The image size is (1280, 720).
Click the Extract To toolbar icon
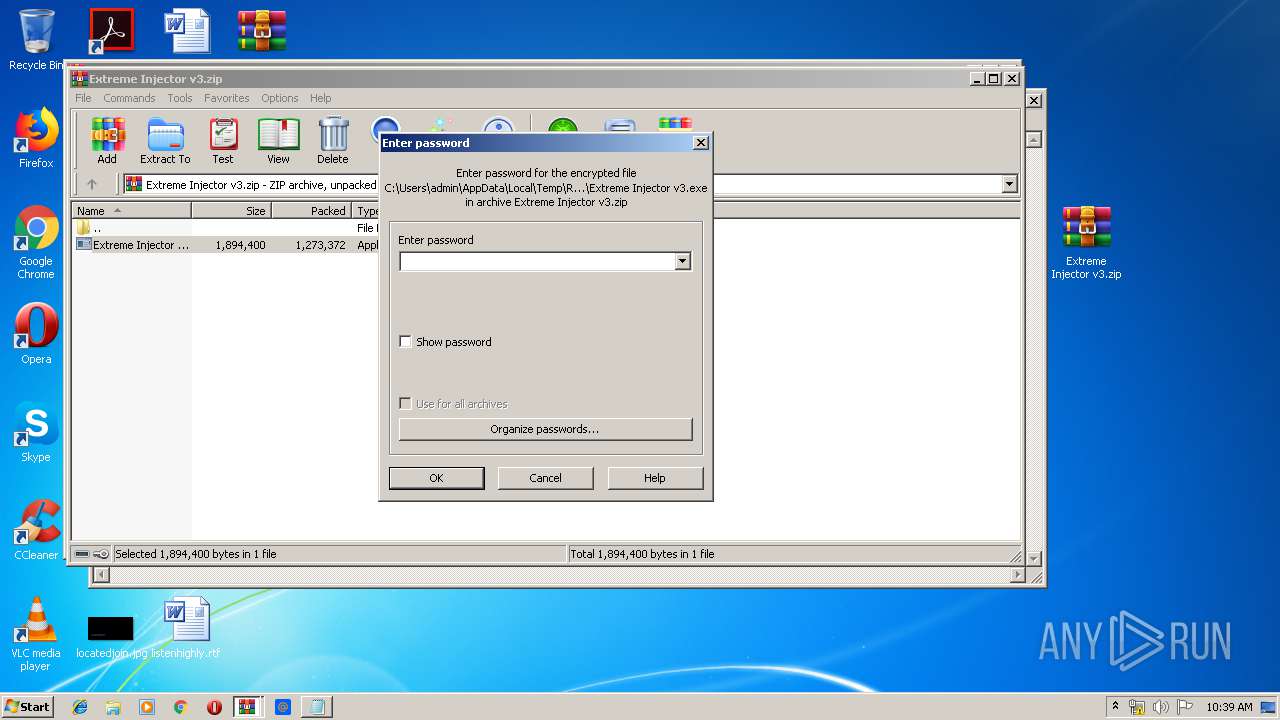click(165, 140)
